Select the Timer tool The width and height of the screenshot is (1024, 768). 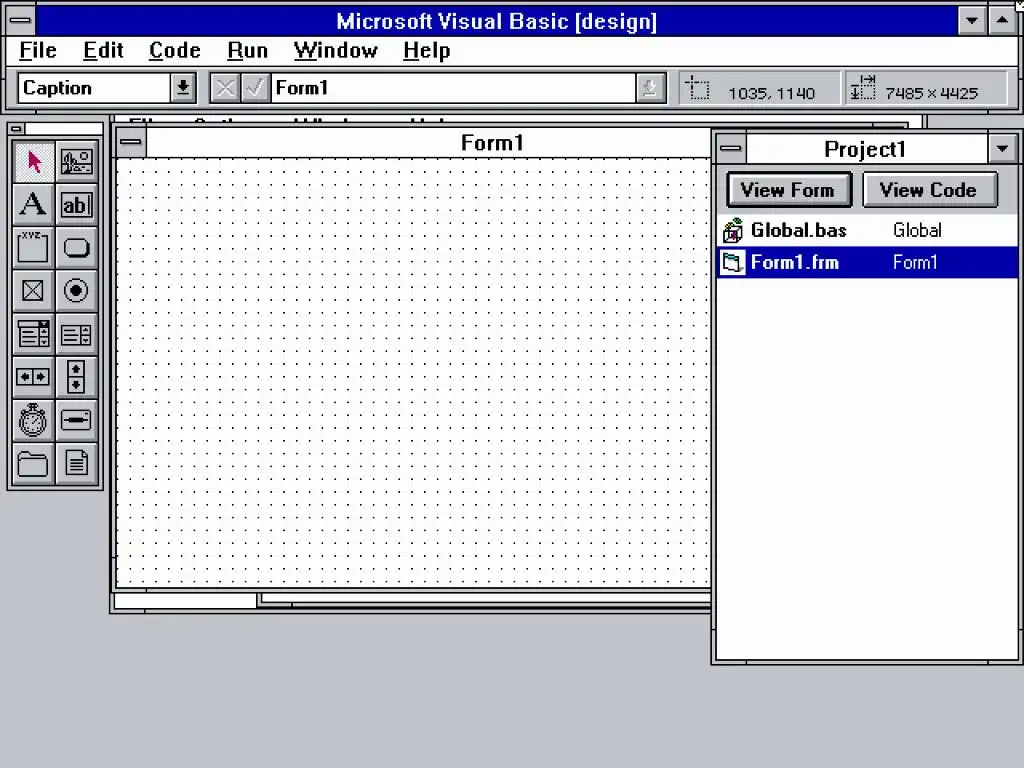(x=33, y=420)
